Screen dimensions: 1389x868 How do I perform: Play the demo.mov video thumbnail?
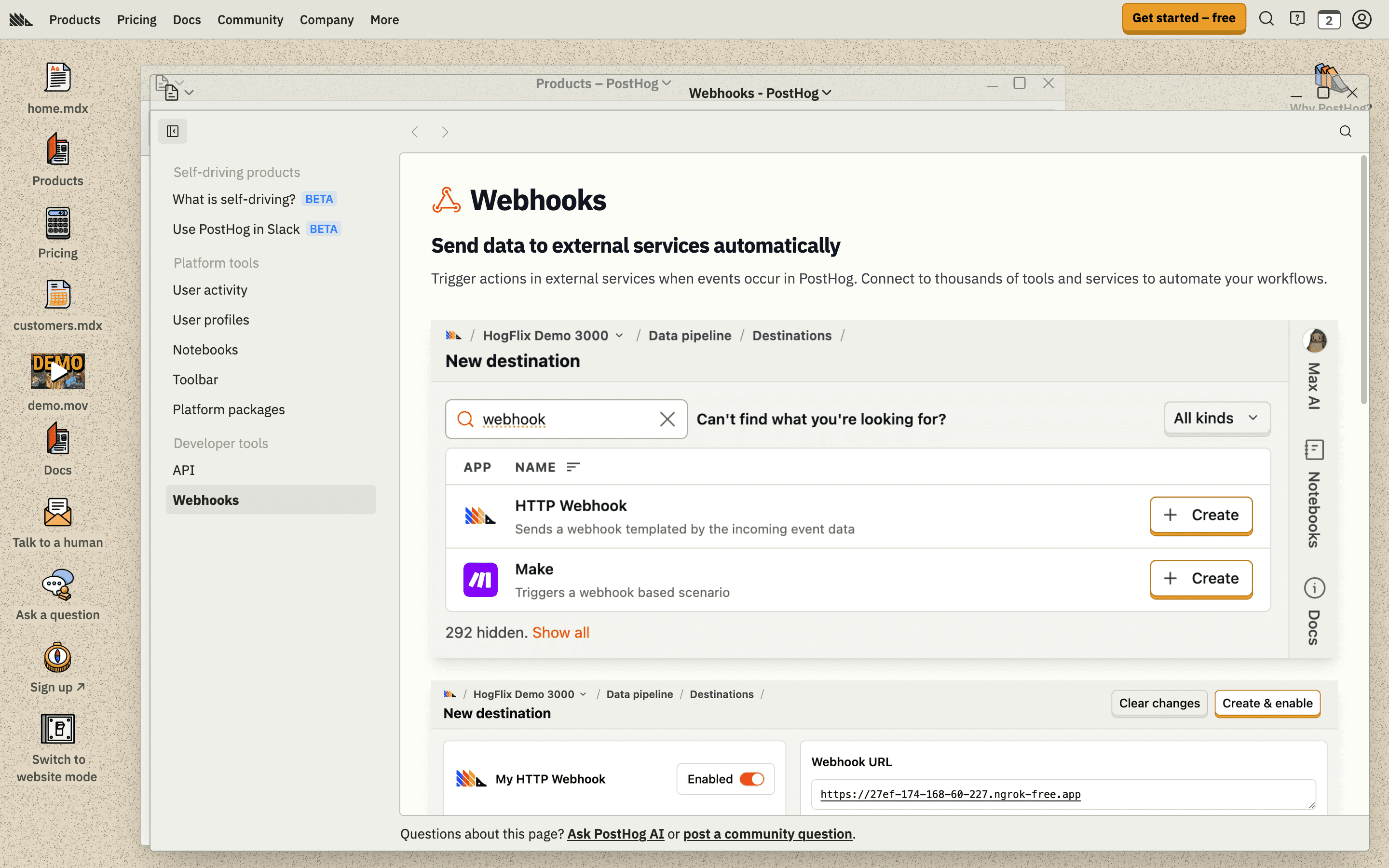pos(58,371)
